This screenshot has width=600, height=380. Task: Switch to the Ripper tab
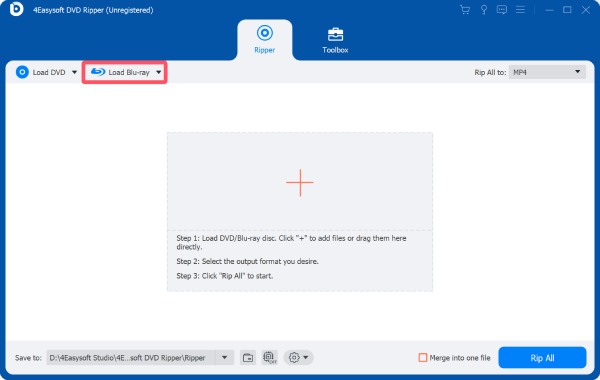(264, 40)
